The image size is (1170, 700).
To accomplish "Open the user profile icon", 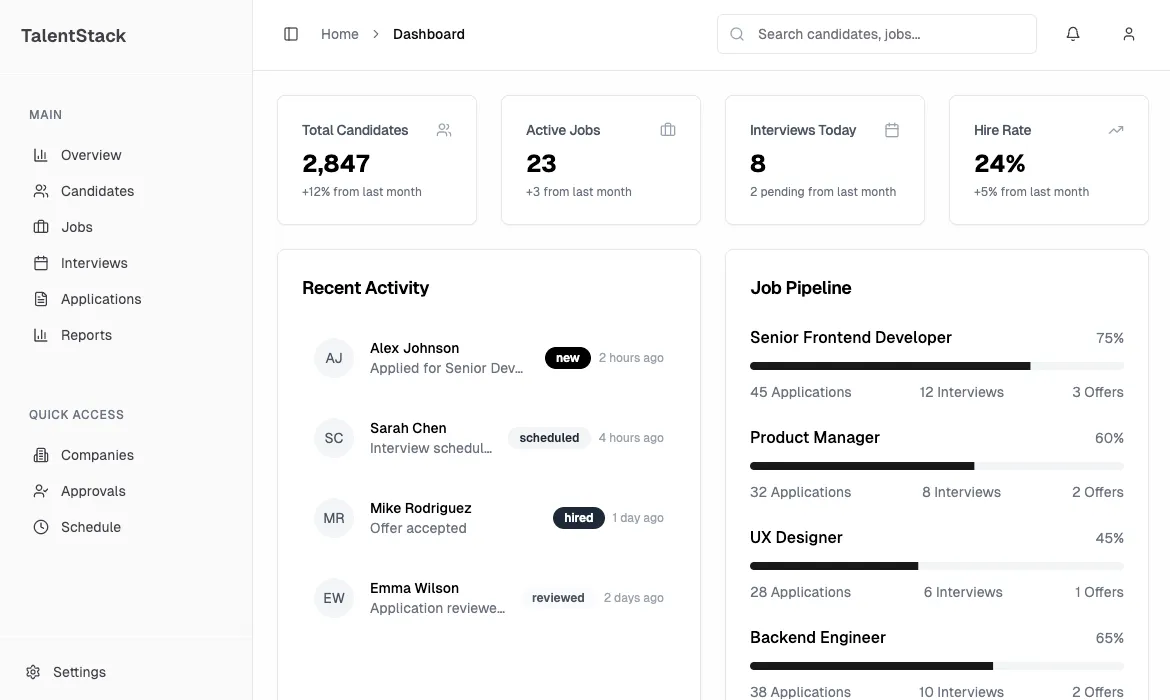I will 1128,33.
